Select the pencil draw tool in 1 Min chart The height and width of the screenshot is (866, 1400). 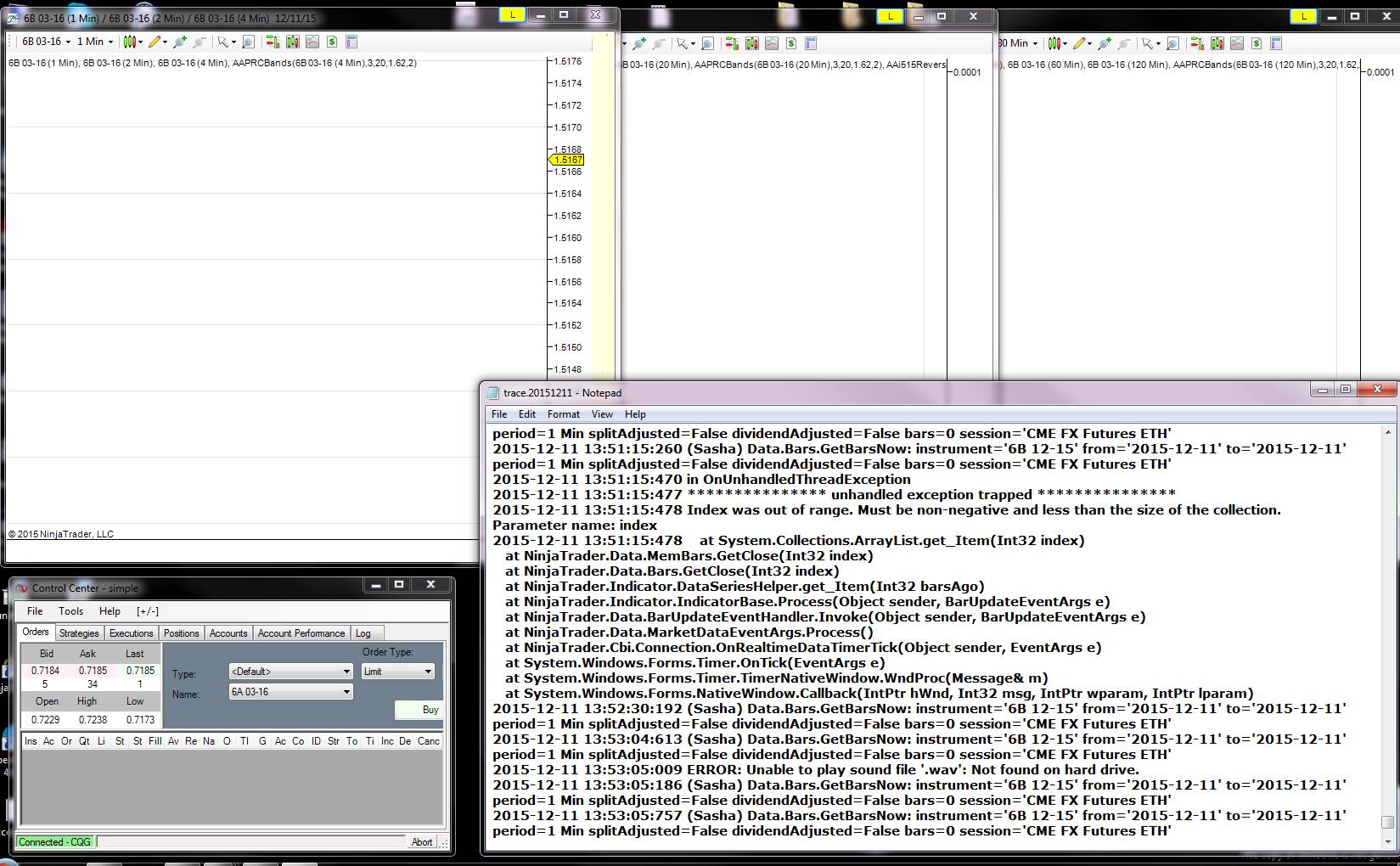[155, 42]
